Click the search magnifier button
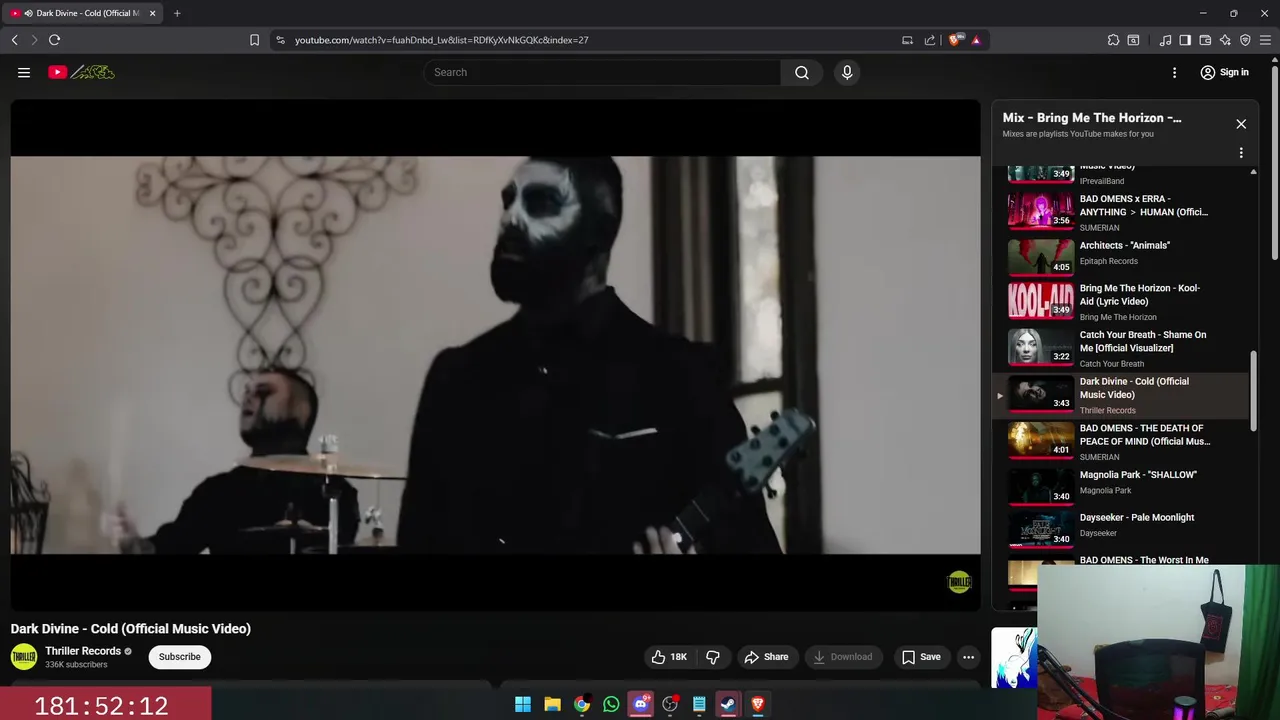1280x720 pixels. (x=802, y=72)
